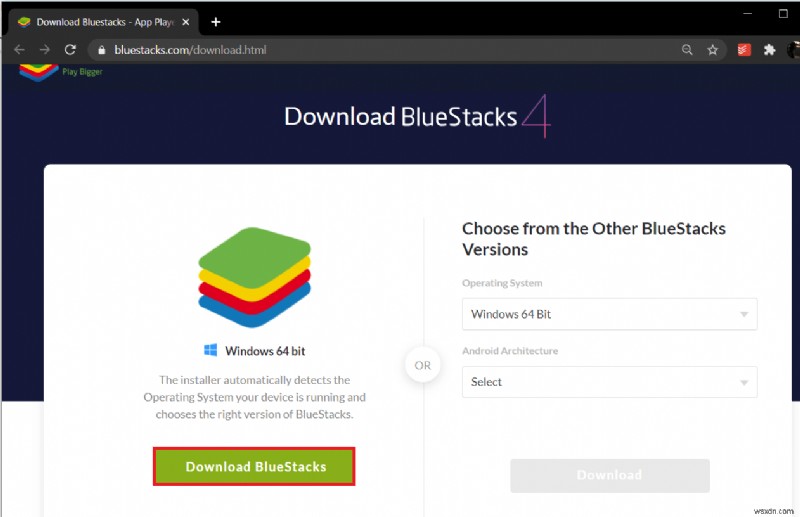Click the browser forward arrow
Image resolution: width=800 pixels, height=517 pixels.
click(44, 49)
